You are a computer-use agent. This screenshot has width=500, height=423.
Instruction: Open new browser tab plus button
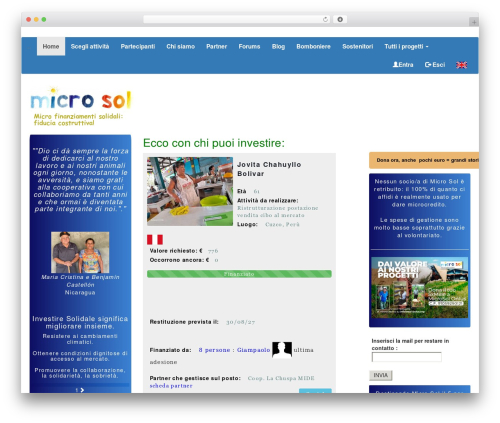tap(474, 22)
